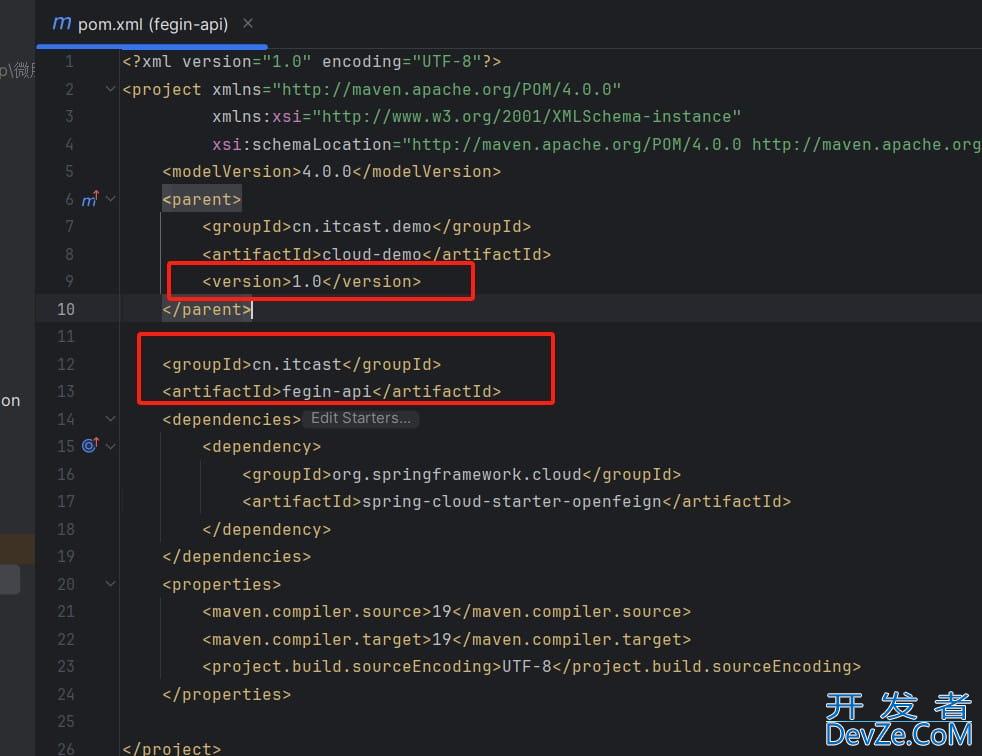
Task: Fold the dependency element on line 15
Action: pyautogui.click(x=111, y=446)
